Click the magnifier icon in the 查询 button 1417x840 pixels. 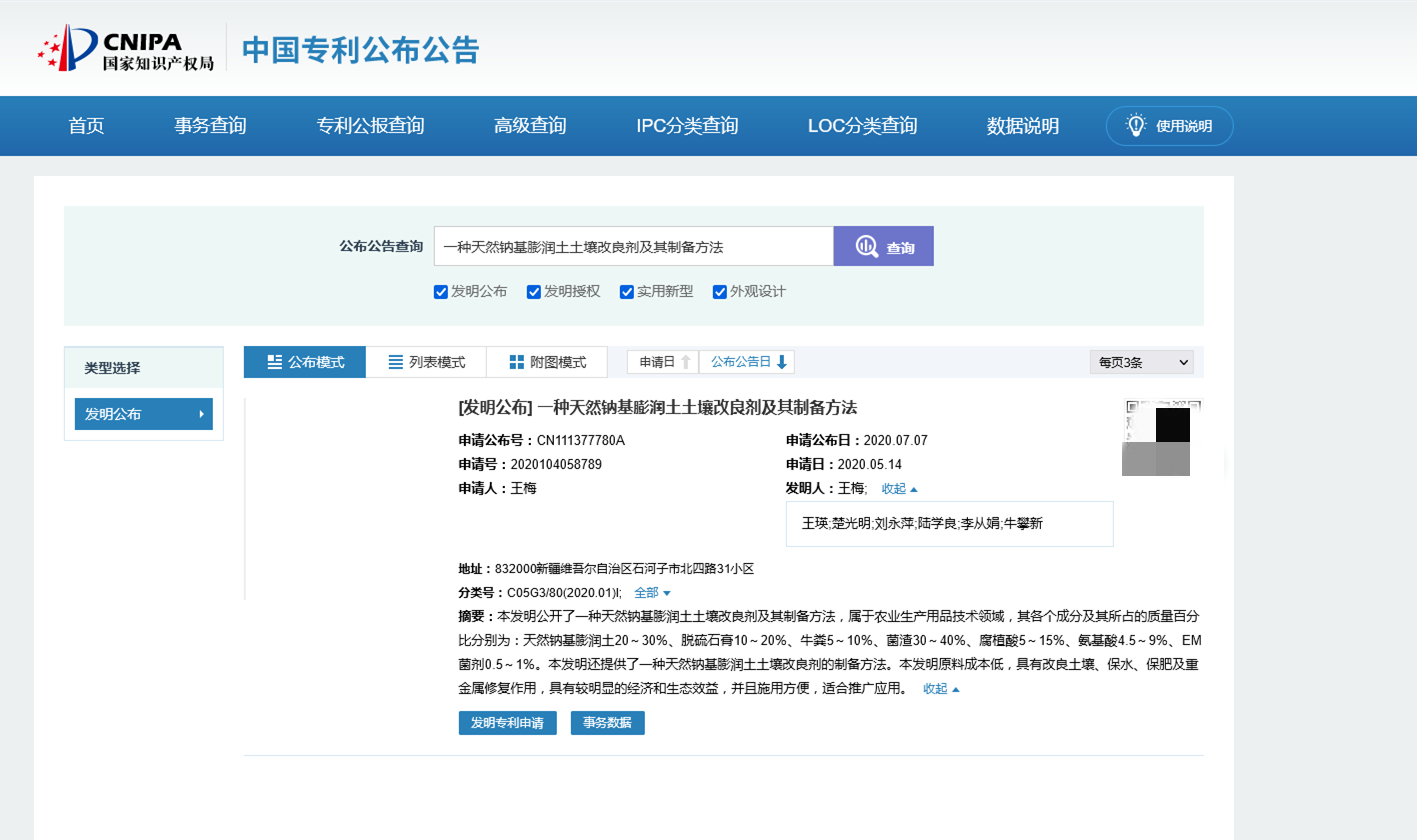coord(866,246)
